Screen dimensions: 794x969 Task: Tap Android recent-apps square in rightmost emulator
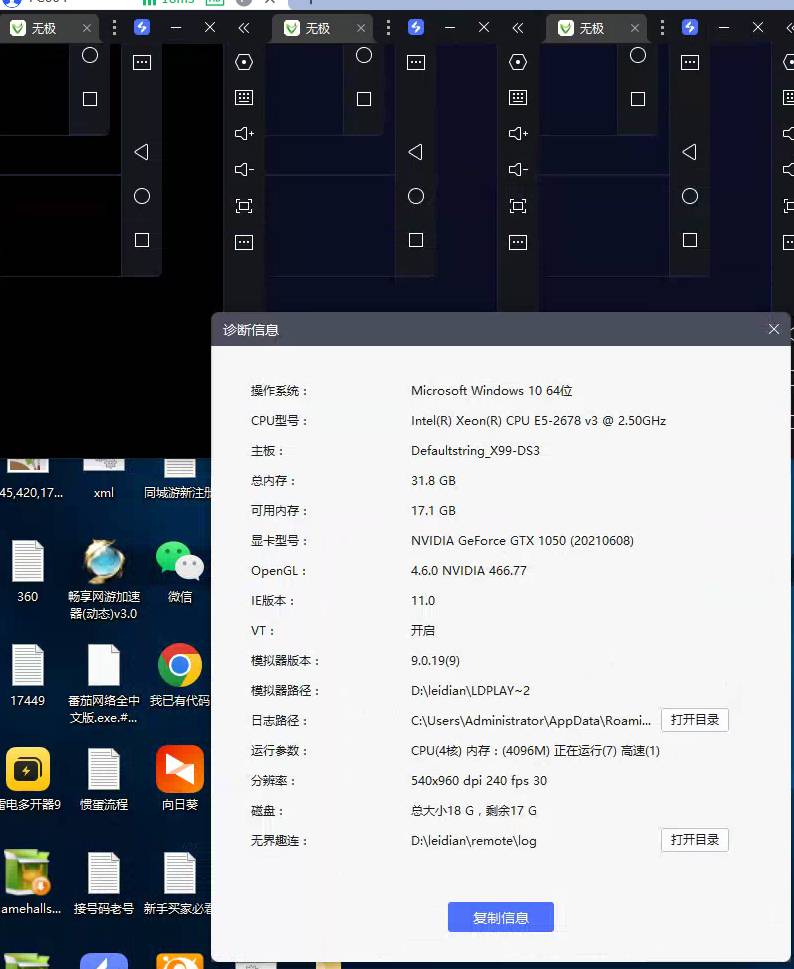(x=690, y=240)
